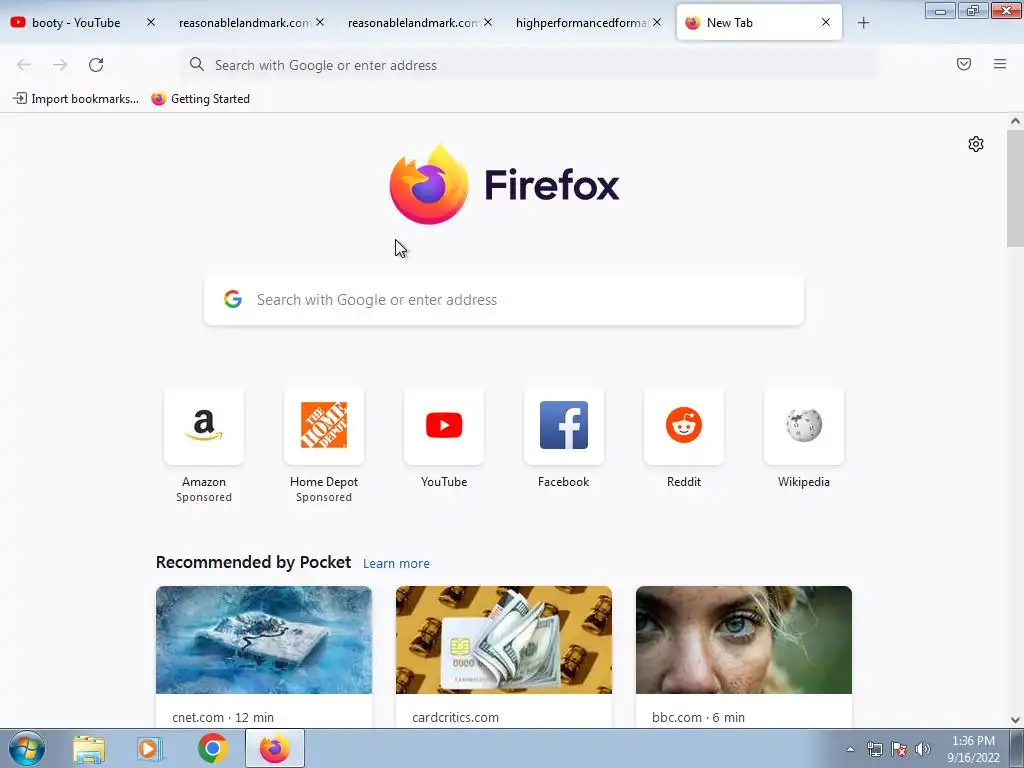Image resolution: width=1024 pixels, height=768 pixels.
Task: Click the volume speaker tray icon
Action: coord(922,749)
